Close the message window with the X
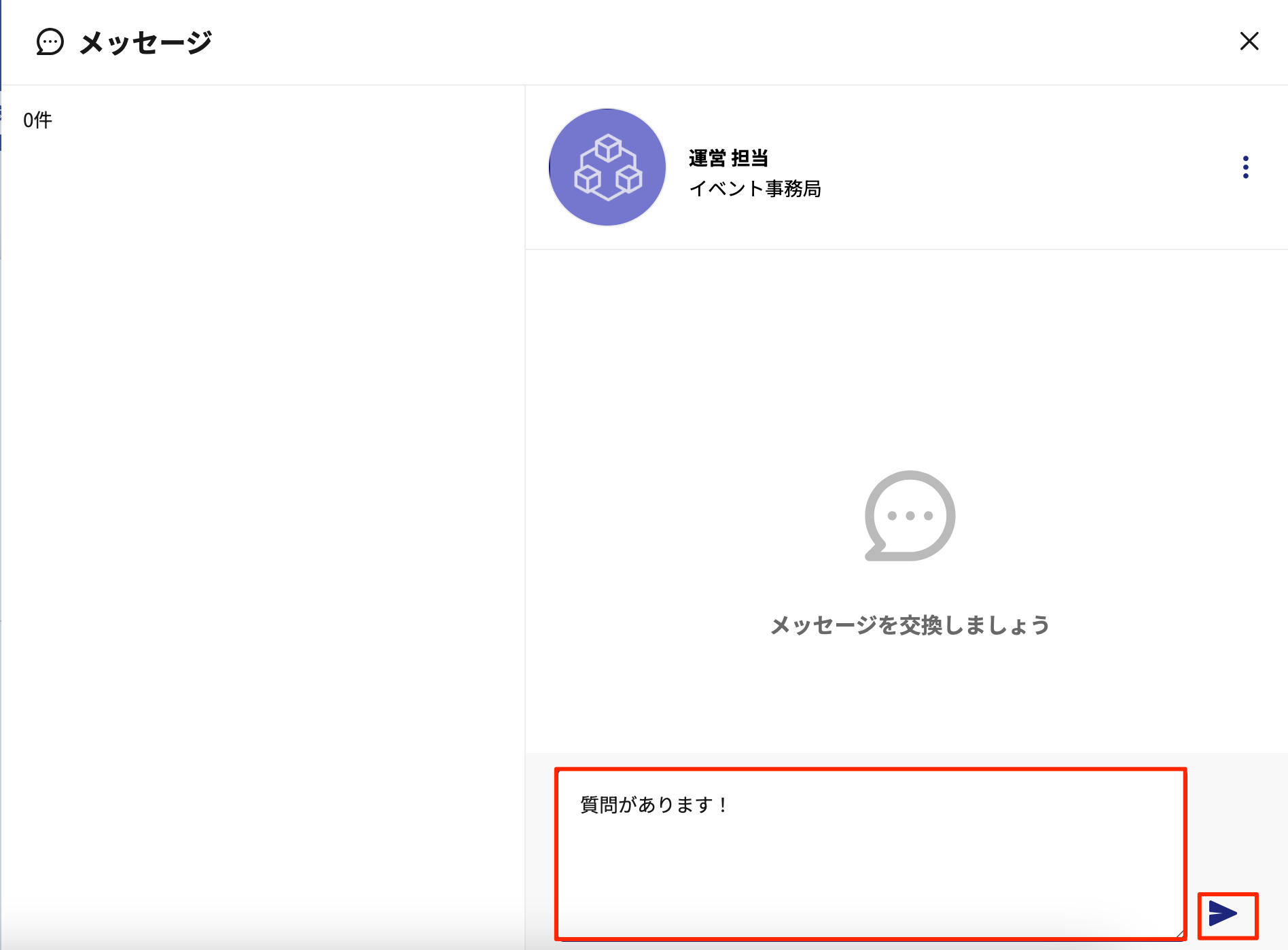1288x950 pixels. tap(1249, 41)
